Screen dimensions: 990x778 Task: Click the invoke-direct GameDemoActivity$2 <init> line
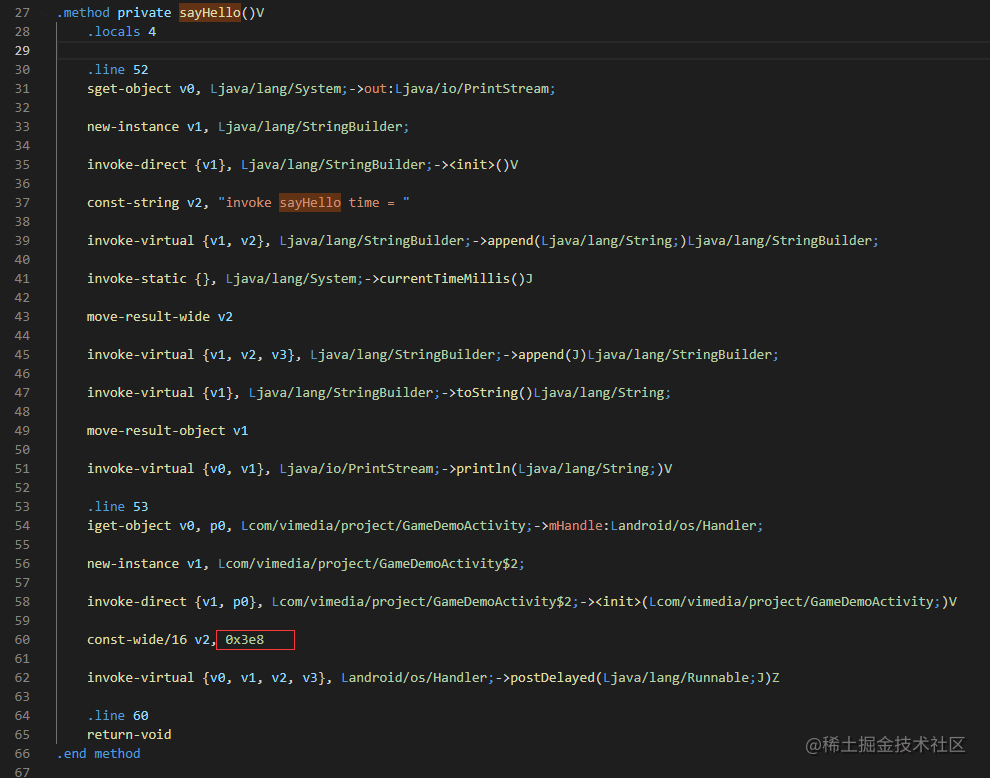pyautogui.click(x=522, y=601)
